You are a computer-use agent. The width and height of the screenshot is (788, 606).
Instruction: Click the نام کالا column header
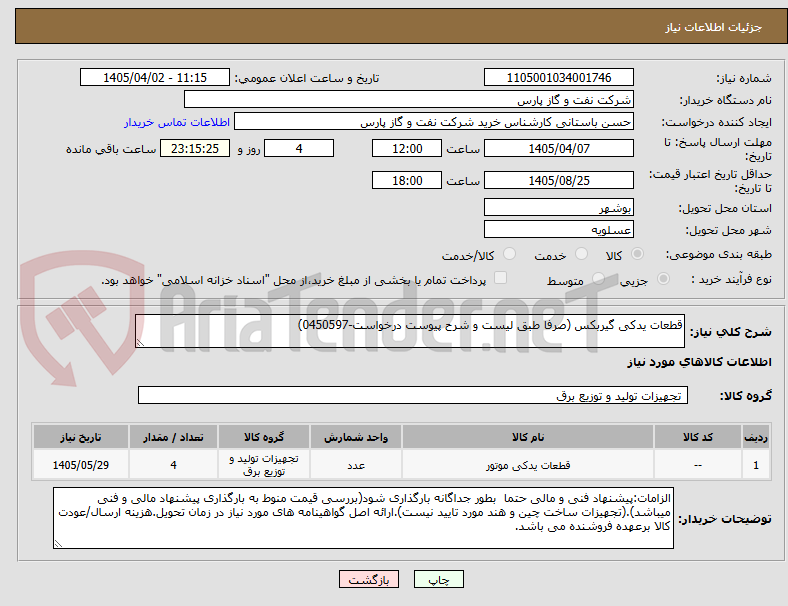528,437
